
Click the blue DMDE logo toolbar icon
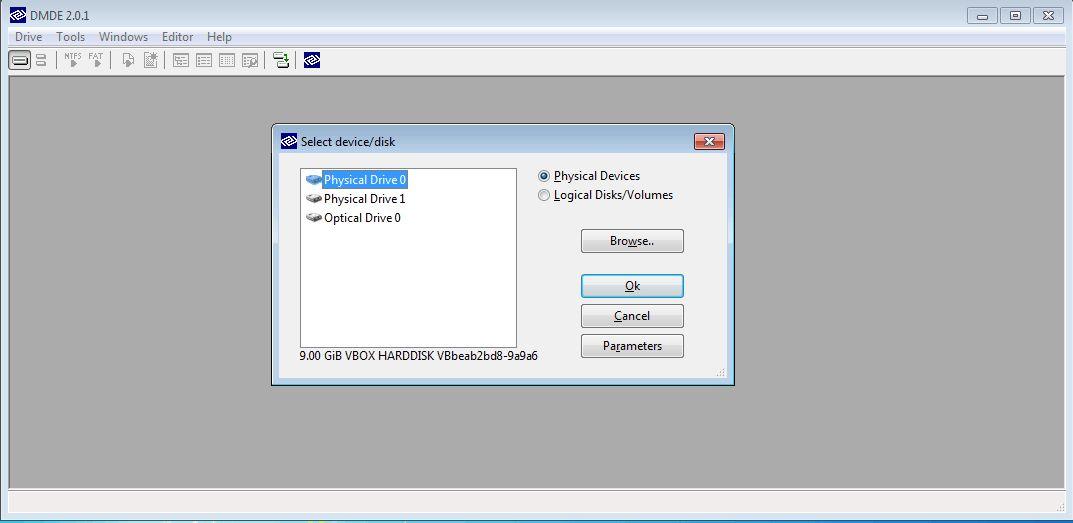click(312, 60)
